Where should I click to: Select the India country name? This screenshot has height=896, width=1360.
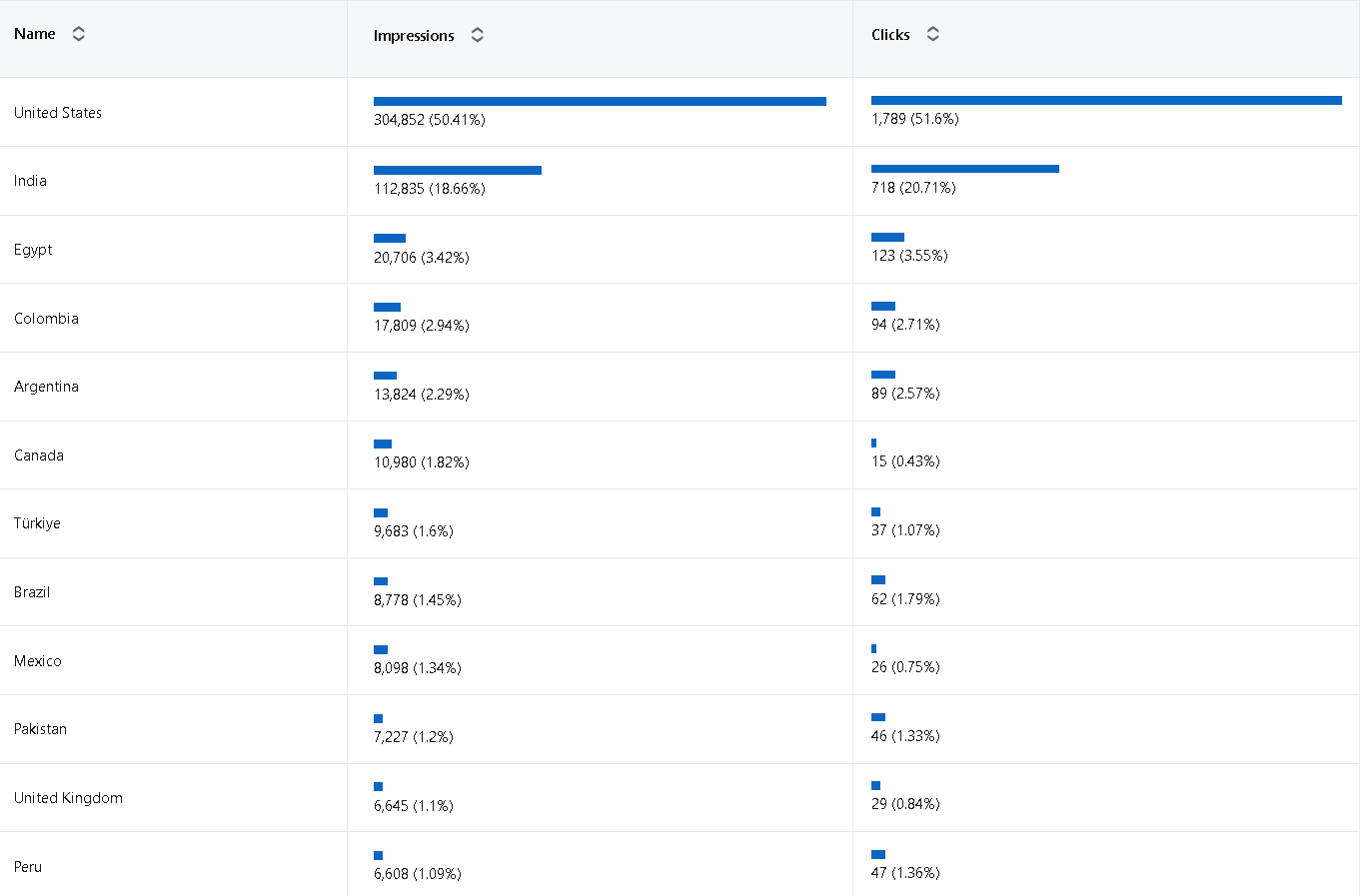point(30,181)
